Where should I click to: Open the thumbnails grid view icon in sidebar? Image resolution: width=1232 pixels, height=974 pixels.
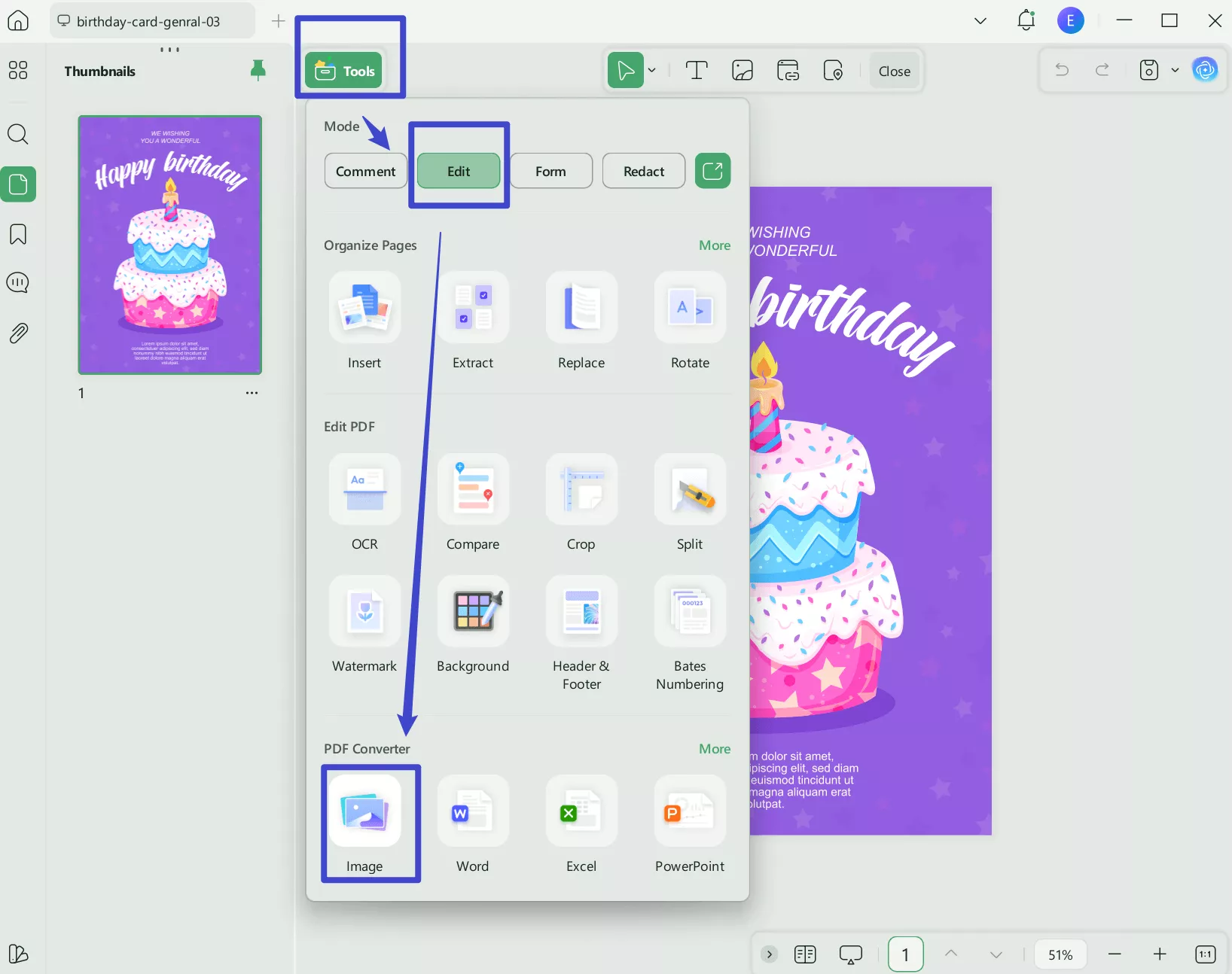tap(18, 71)
